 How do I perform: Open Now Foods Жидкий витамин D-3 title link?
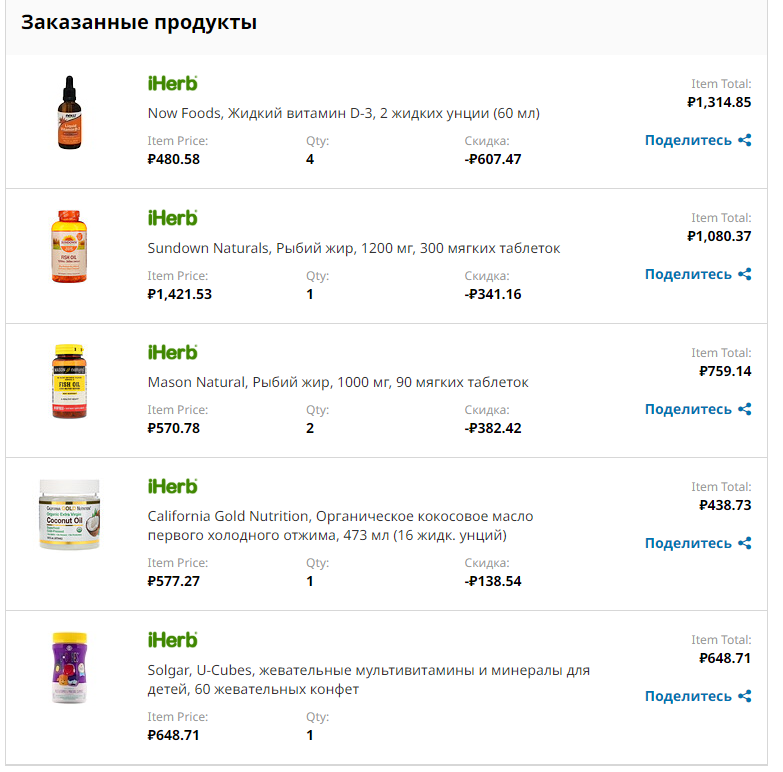344,113
